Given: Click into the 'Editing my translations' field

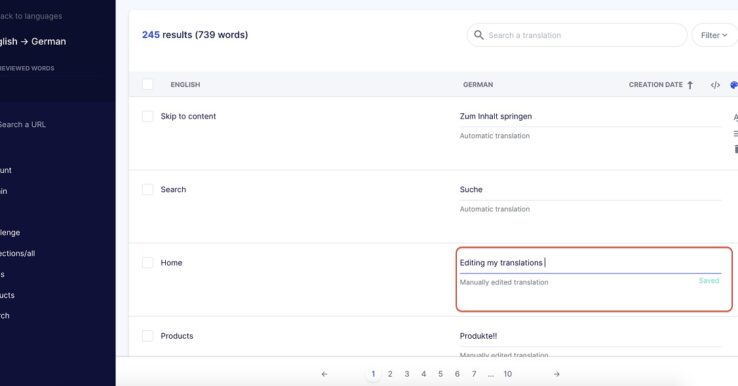Looking at the screenshot, I should [590, 263].
